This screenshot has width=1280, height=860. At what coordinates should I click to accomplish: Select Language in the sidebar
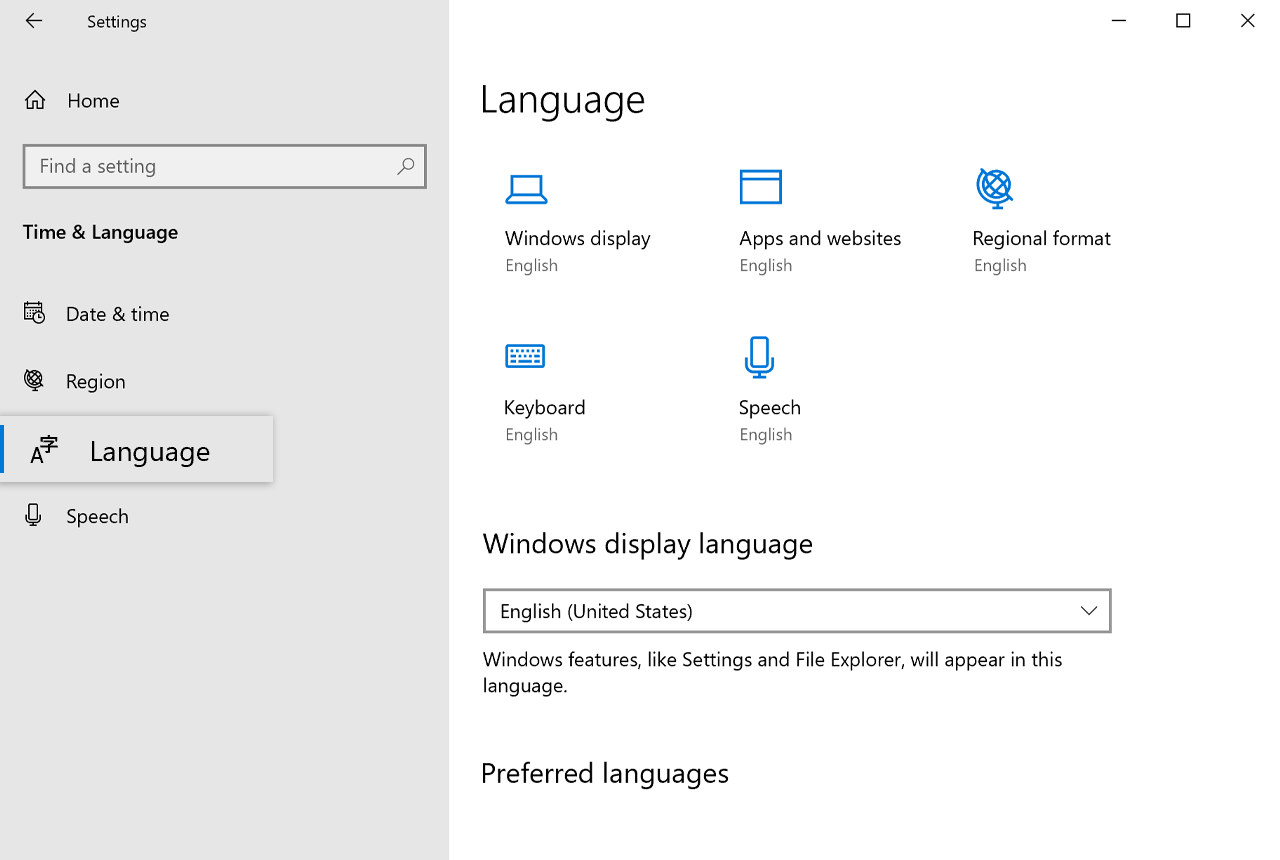[x=149, y=451]
